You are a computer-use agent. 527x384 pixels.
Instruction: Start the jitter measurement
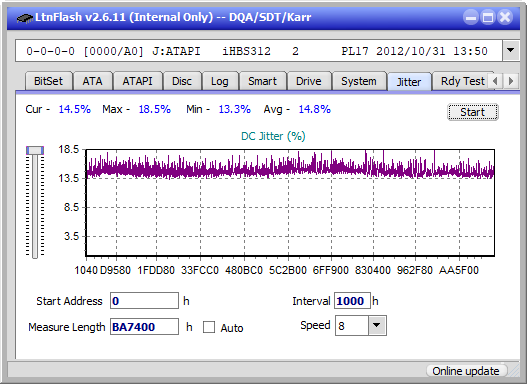(473, 112)
